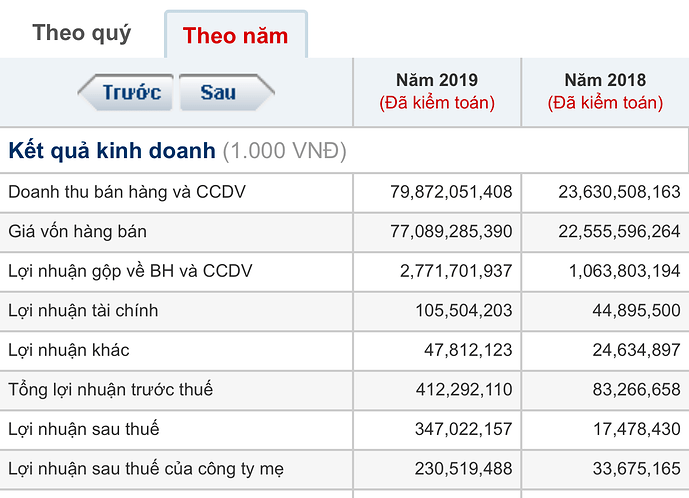The width and height of the screenshot is (689, 498).
Task: Click the 2019 revenue value 79,872,051,408
Action: coord(451,191)
